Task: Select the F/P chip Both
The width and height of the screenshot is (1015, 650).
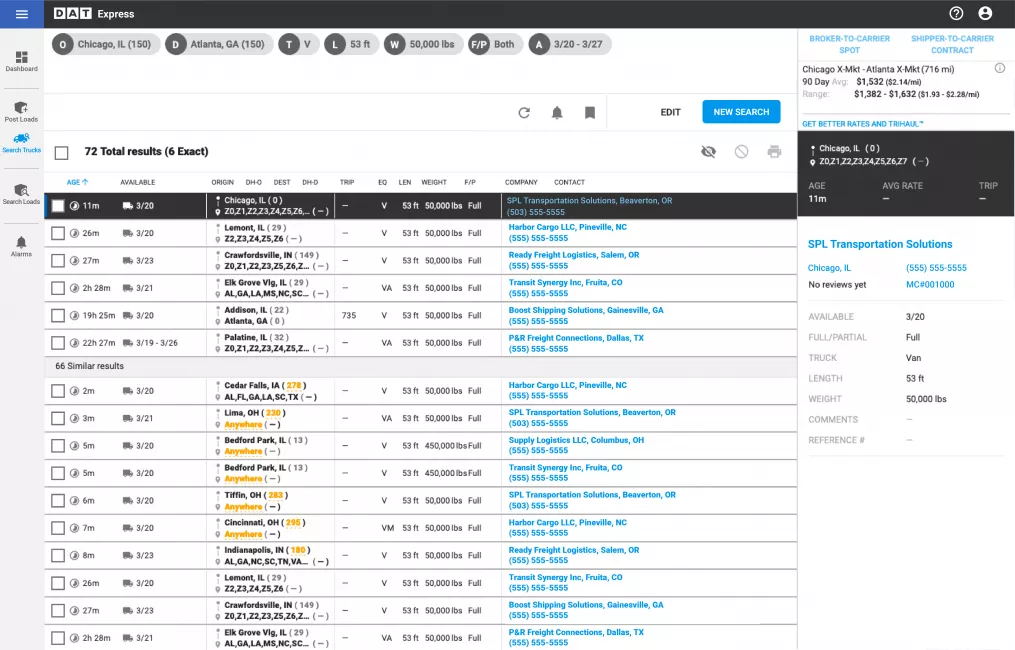Action: (x=495, y=44)
